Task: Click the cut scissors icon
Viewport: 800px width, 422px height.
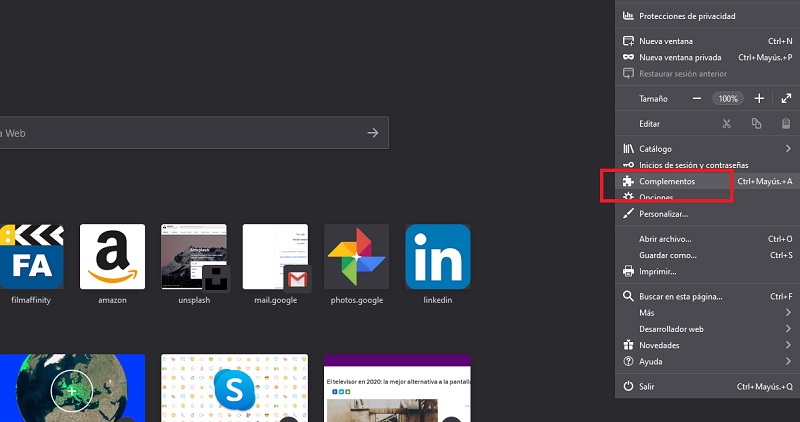Action: point(727,123)
